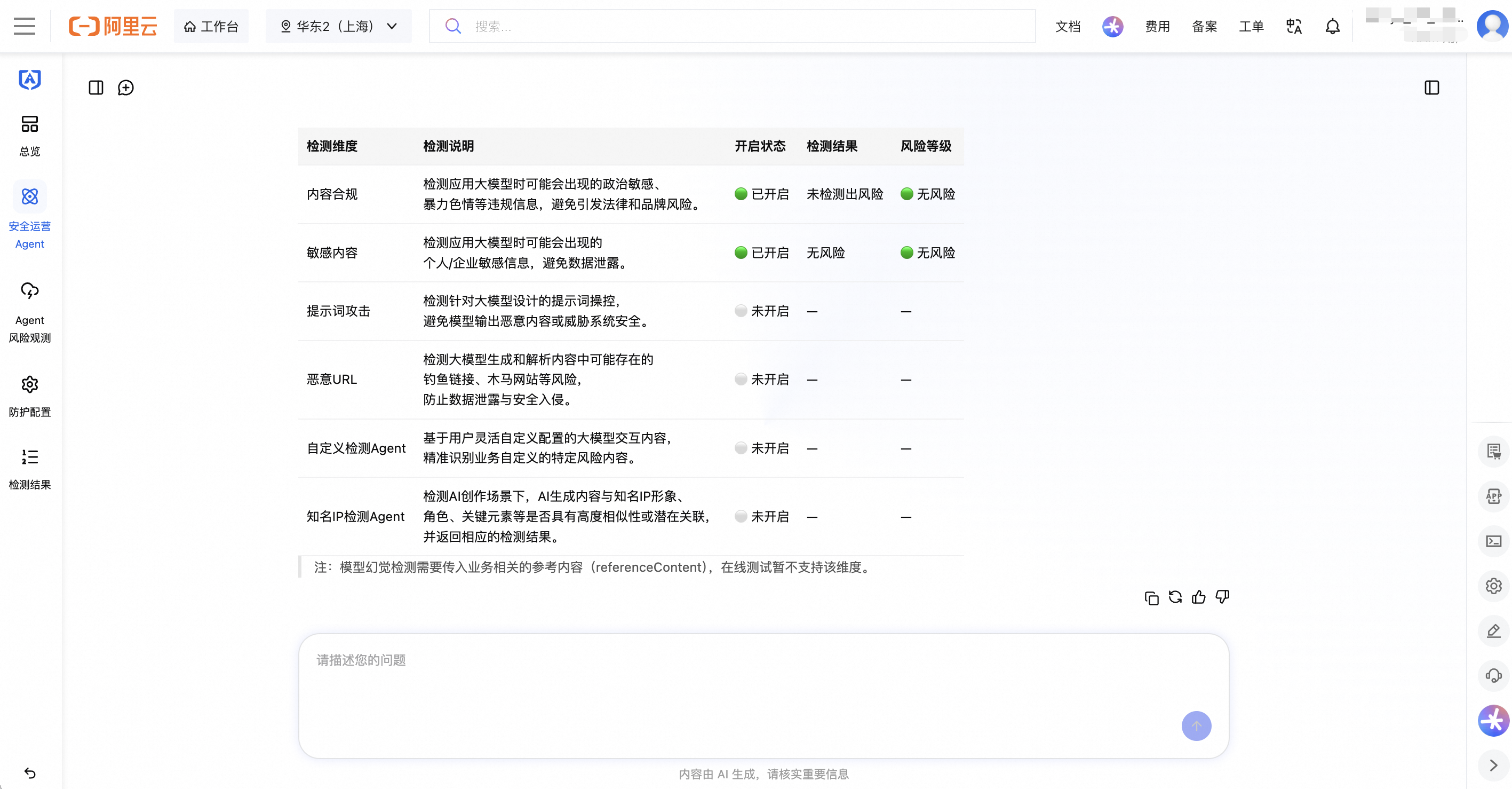Click 无风险 level in 内容合规 row
Screen dimensions: 1512x789
pos(927,194)
